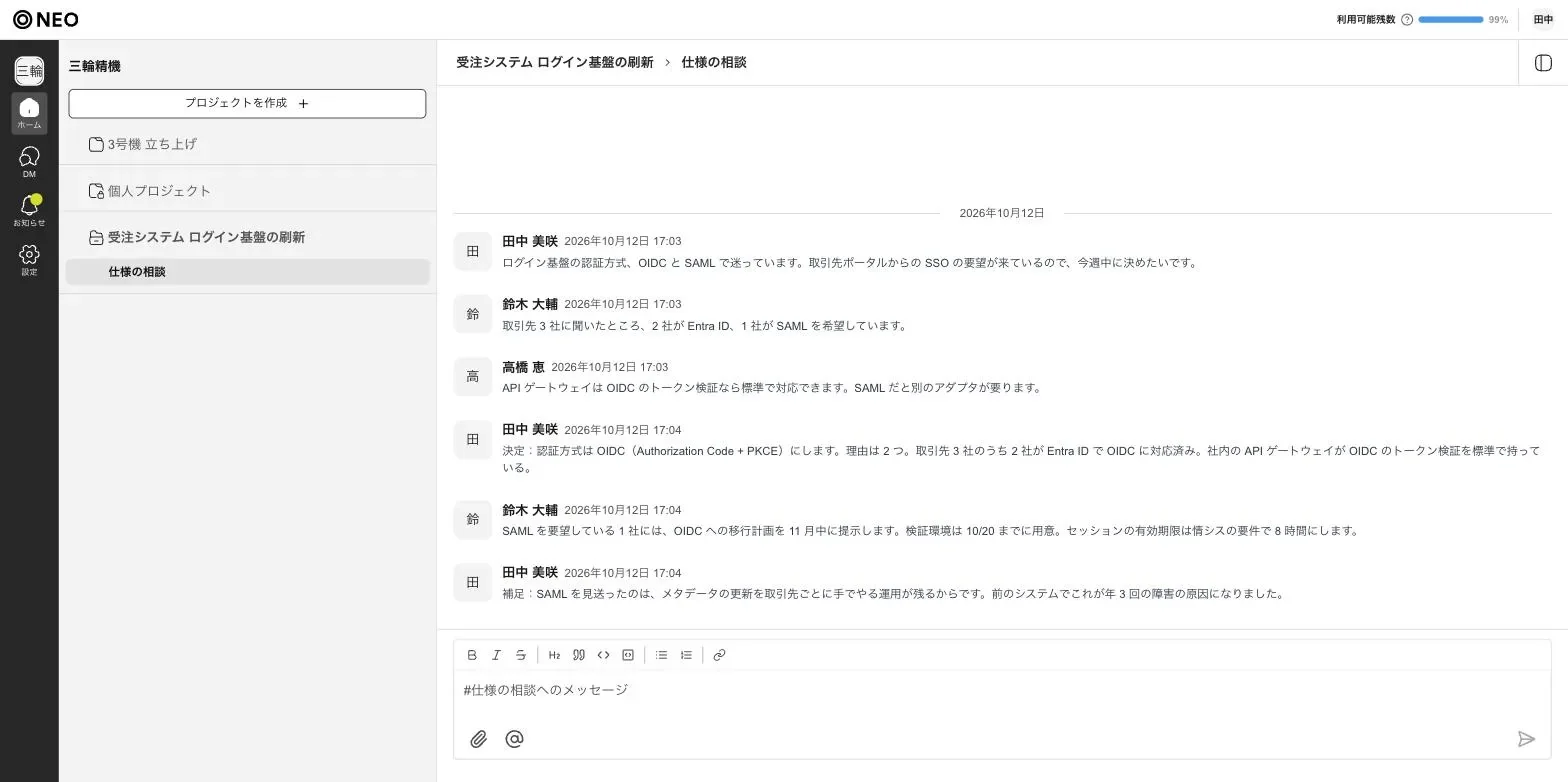Click the message starting with 補足：SAML

(893, 594)
